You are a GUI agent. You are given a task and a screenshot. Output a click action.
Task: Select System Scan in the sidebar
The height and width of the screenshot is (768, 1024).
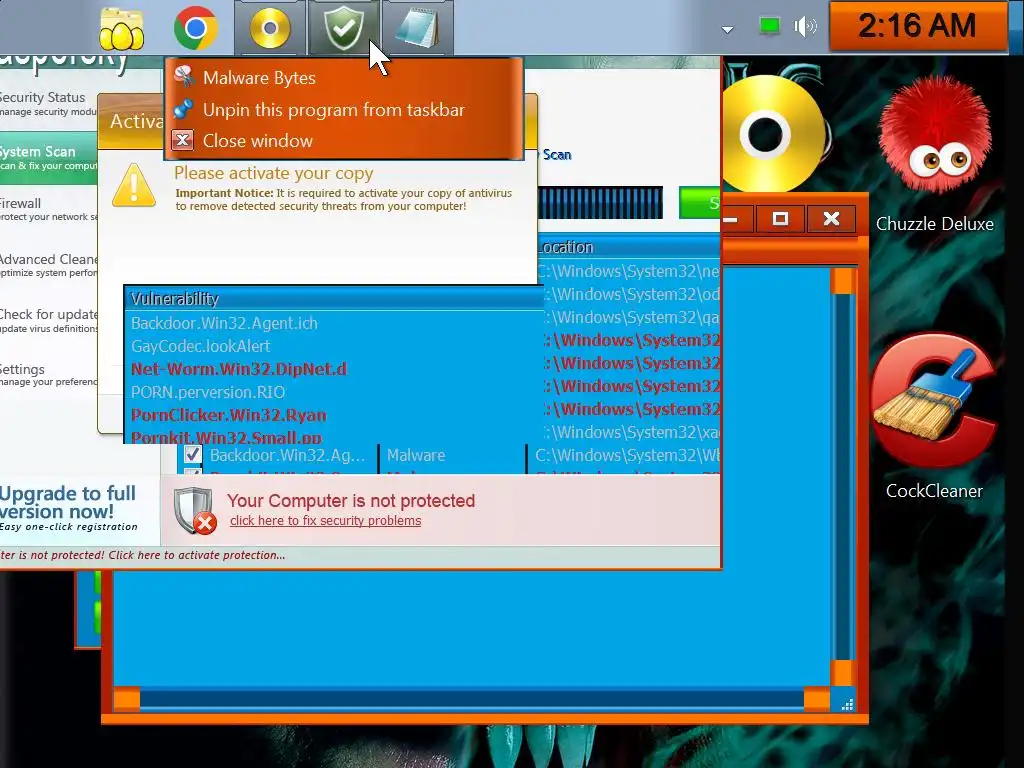(x=49, y=158)
